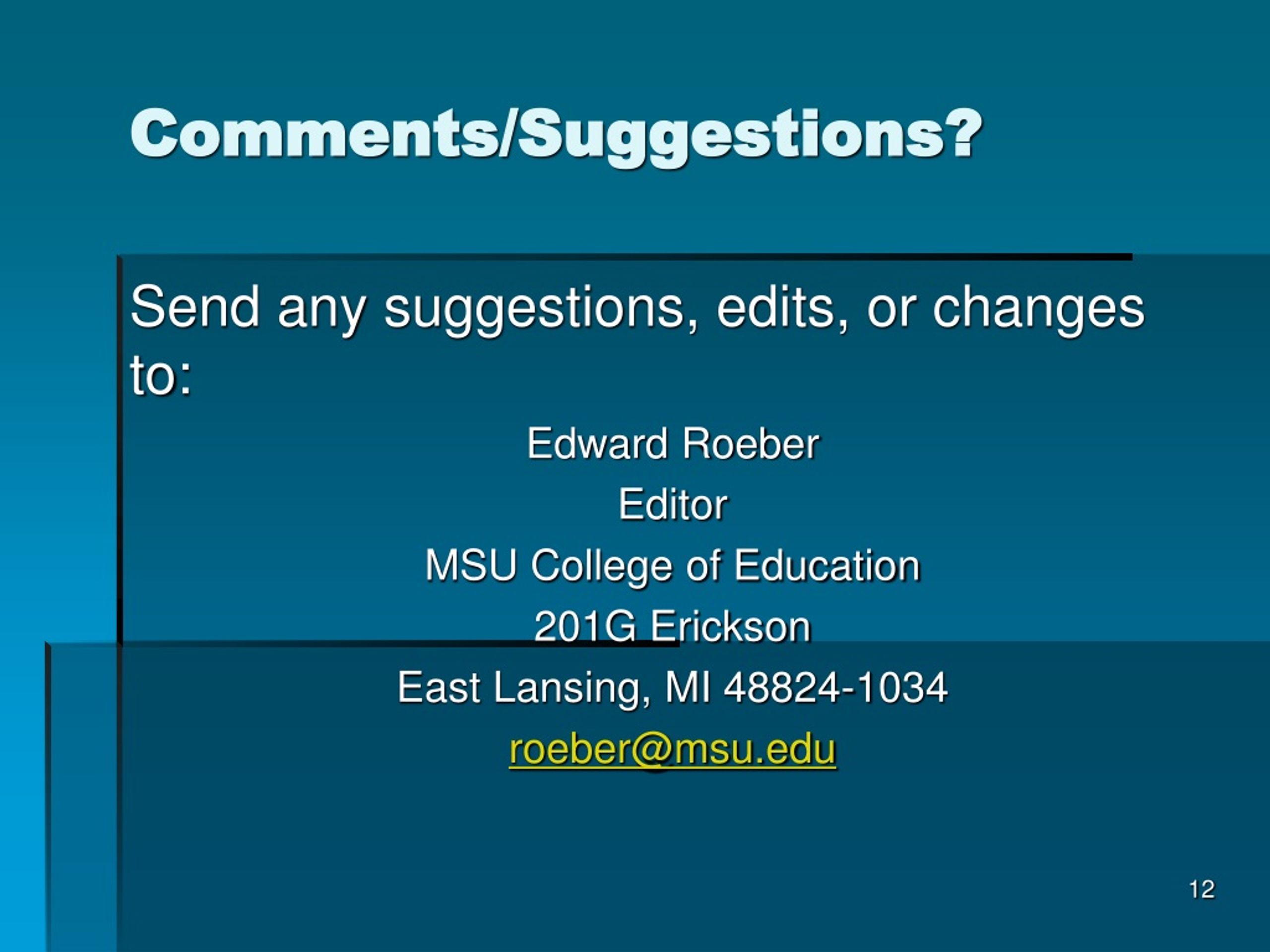Select the 201G Erickson address line
The image size is (1270, 952).
pos(672,626)
